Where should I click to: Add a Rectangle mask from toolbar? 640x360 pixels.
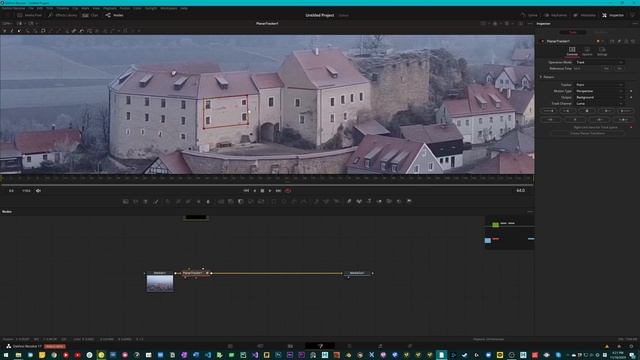pyautogui.click(x=273, y=201)
